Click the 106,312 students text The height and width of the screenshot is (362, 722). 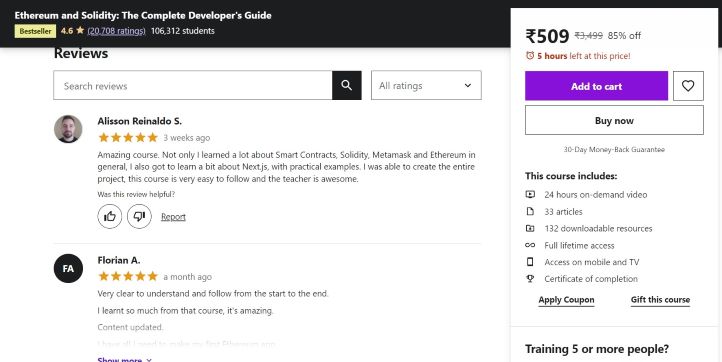tap(183, 31)
